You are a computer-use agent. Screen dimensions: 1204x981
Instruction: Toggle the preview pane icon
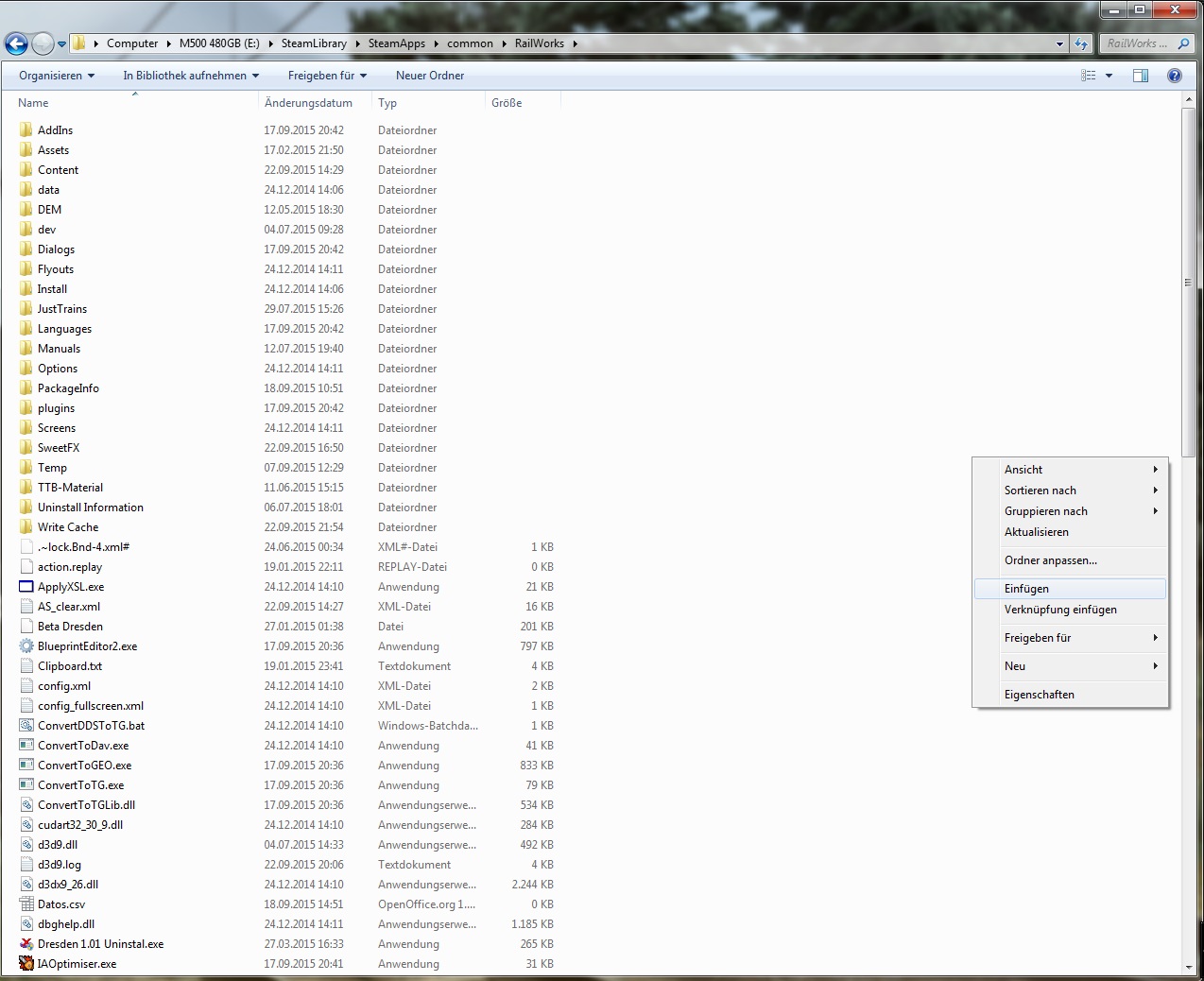(x=1141, y=76)
